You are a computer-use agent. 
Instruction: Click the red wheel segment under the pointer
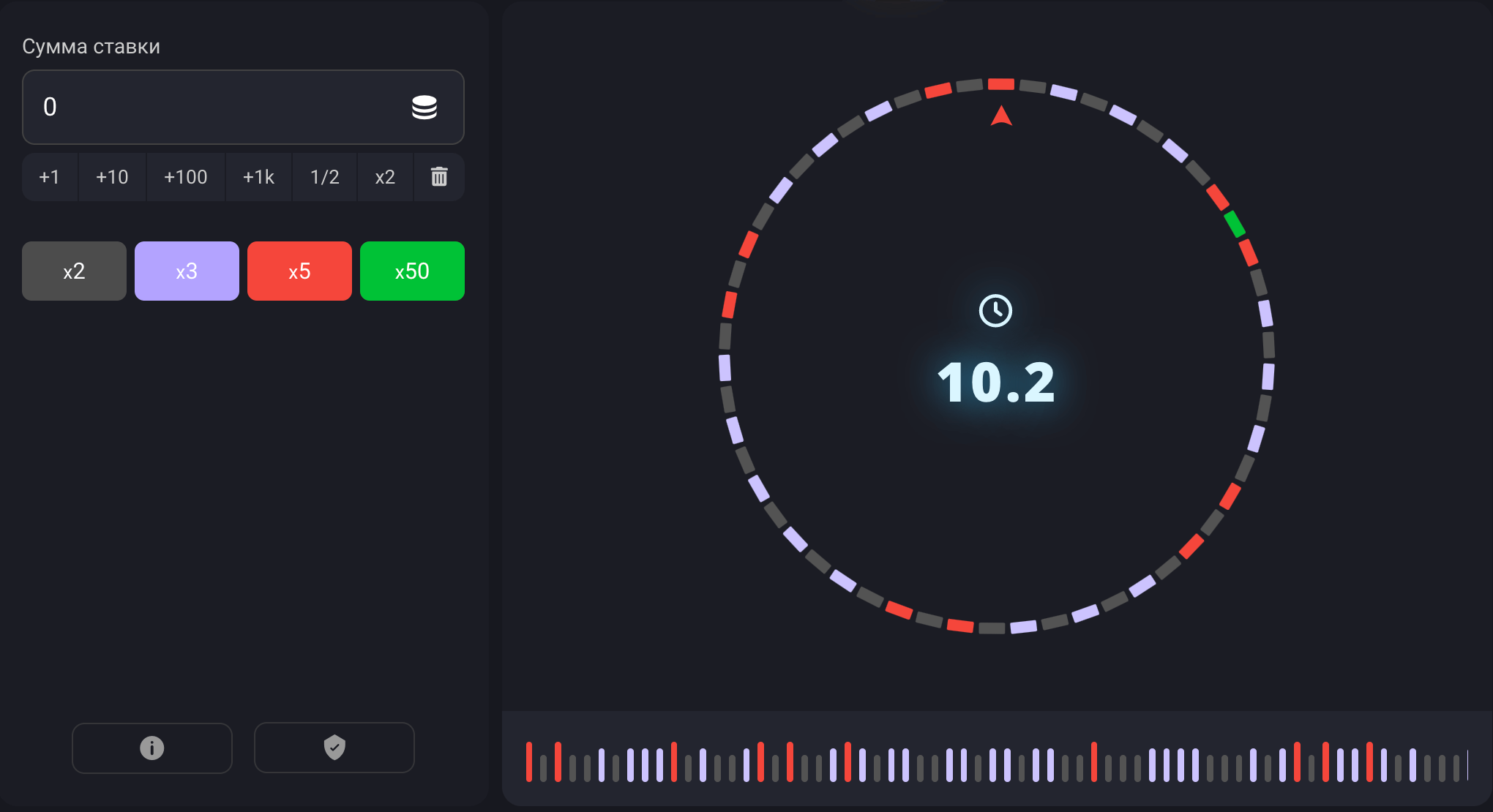click(1000, 84)
